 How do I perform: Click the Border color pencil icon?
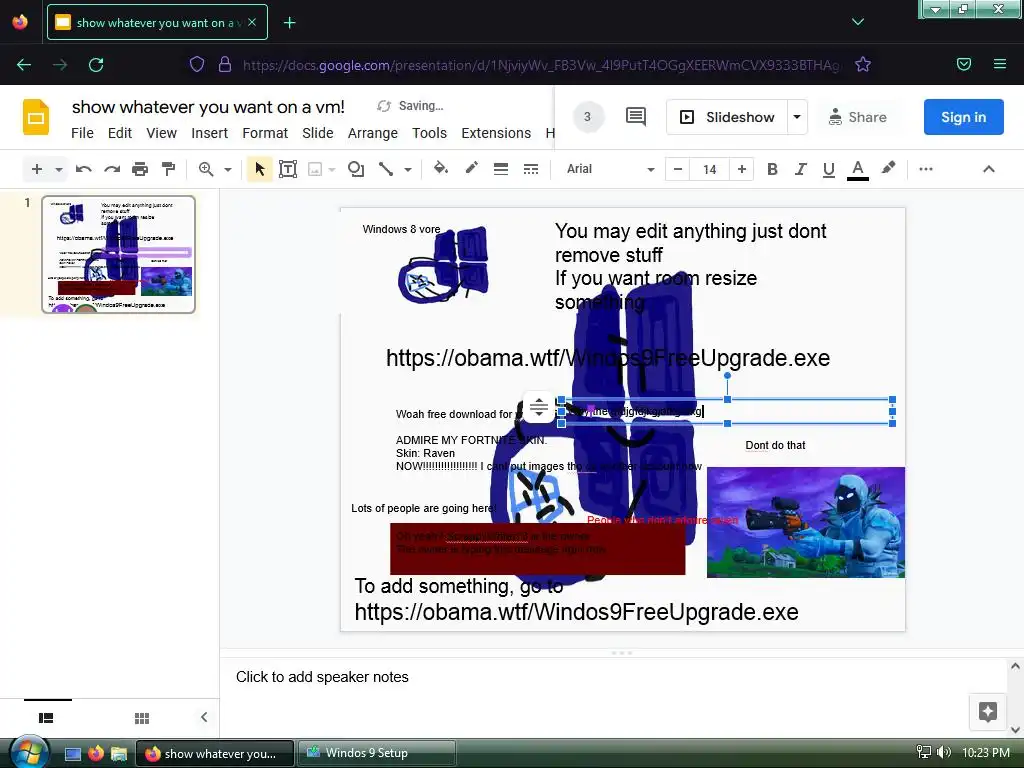(471, 168)
